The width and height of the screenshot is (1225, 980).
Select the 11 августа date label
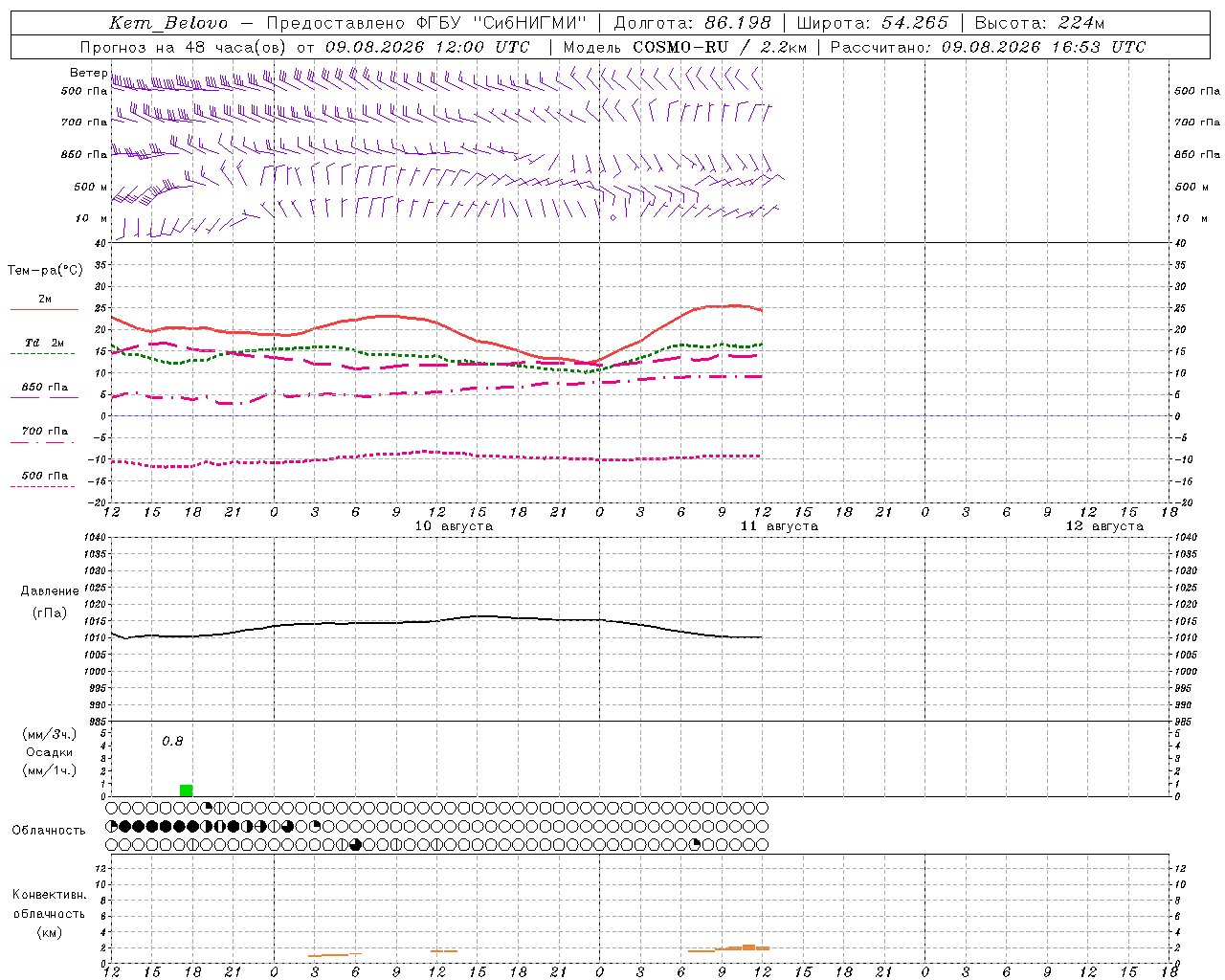[779, 526]
